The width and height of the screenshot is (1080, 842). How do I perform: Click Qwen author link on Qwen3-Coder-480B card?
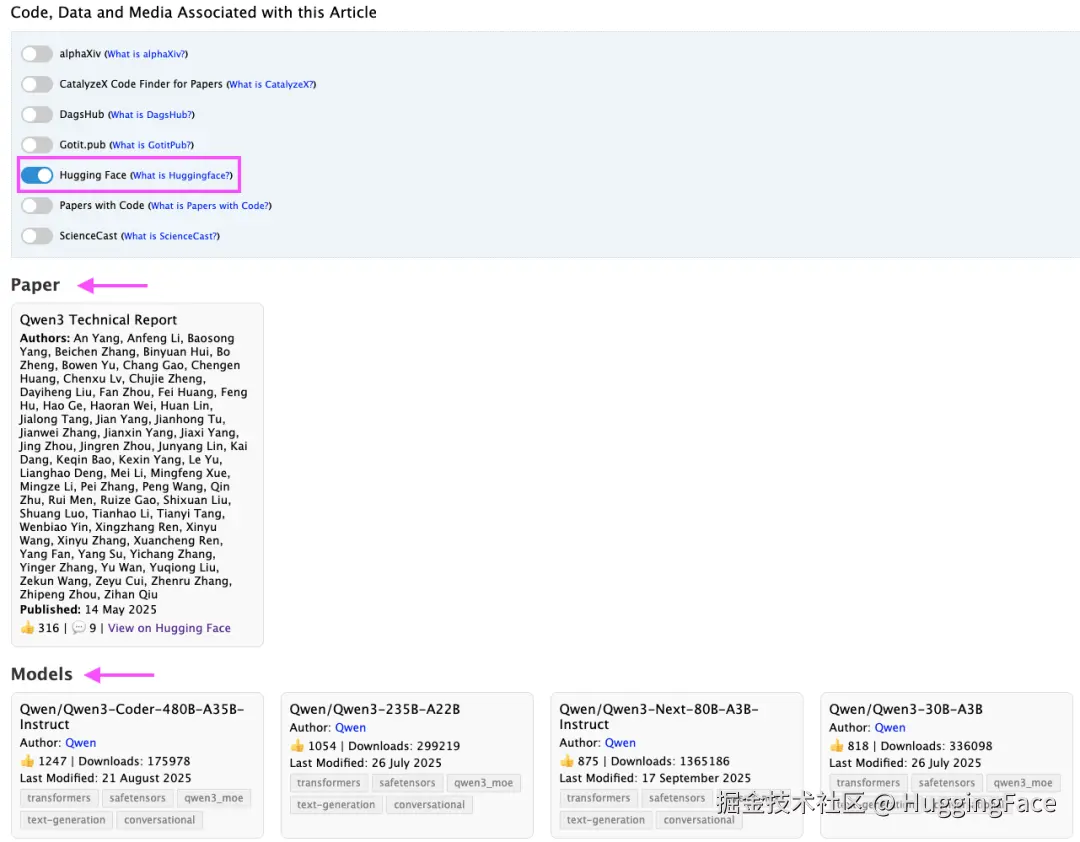pos(81,743)
